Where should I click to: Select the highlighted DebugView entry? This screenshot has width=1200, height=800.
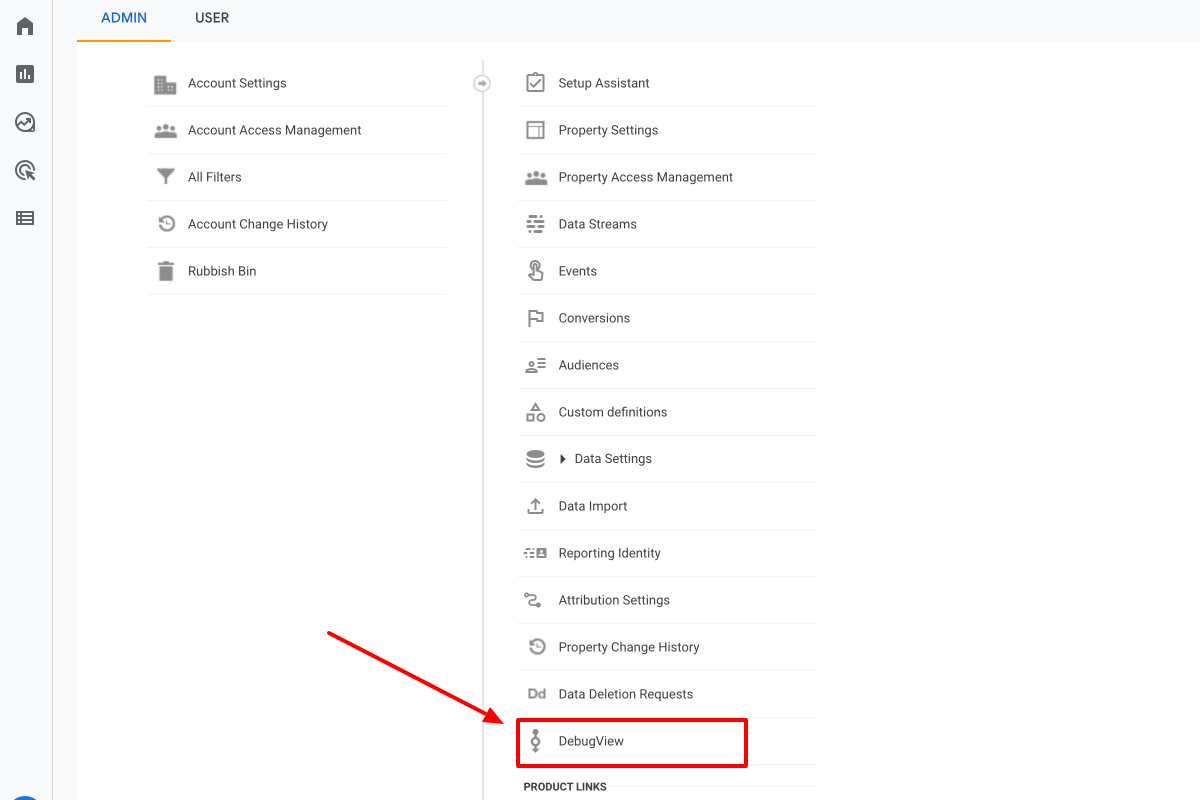pyautogui.click(x=631, y=742)
